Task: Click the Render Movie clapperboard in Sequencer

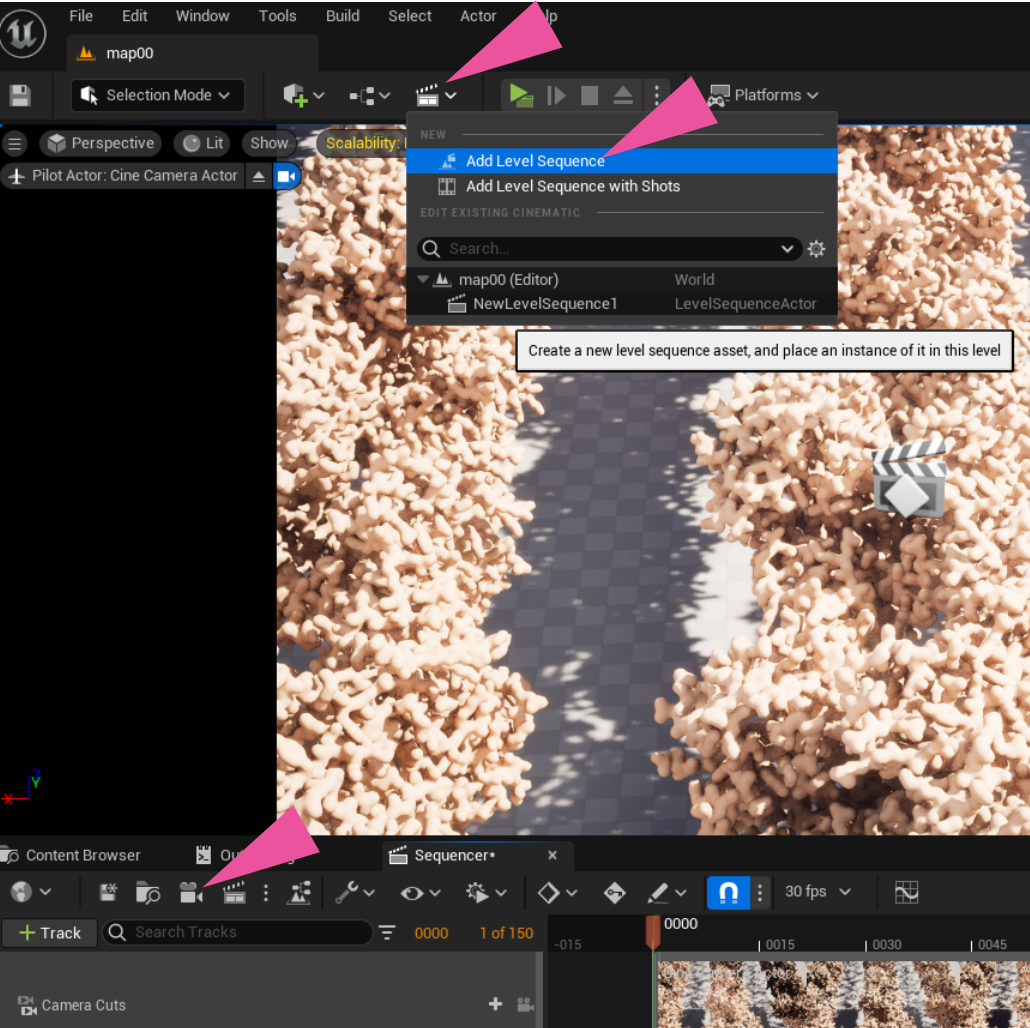Action: click(x=234, y=892)
